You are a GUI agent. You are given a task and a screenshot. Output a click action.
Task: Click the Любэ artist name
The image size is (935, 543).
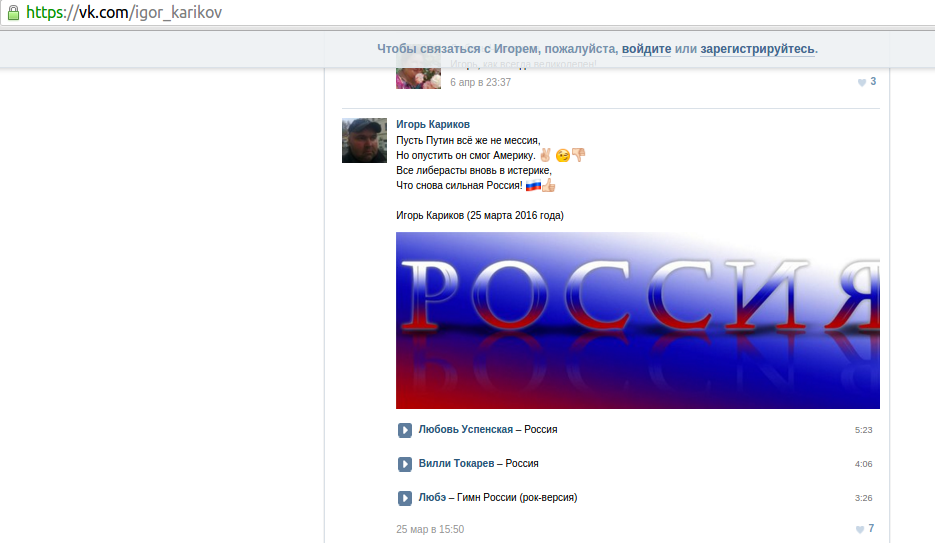tap(432, 498)
